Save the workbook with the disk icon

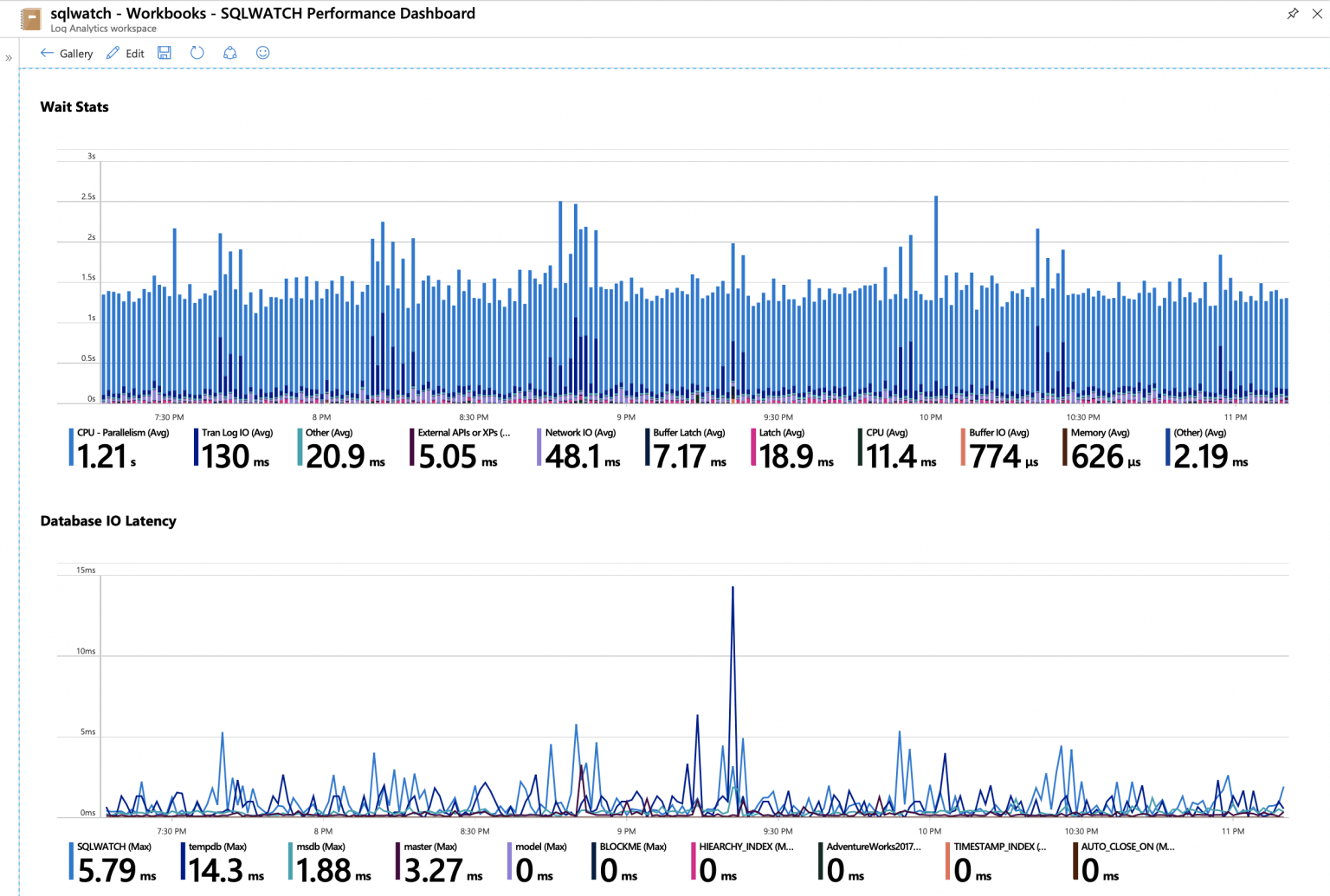click(x=164, y=53)
